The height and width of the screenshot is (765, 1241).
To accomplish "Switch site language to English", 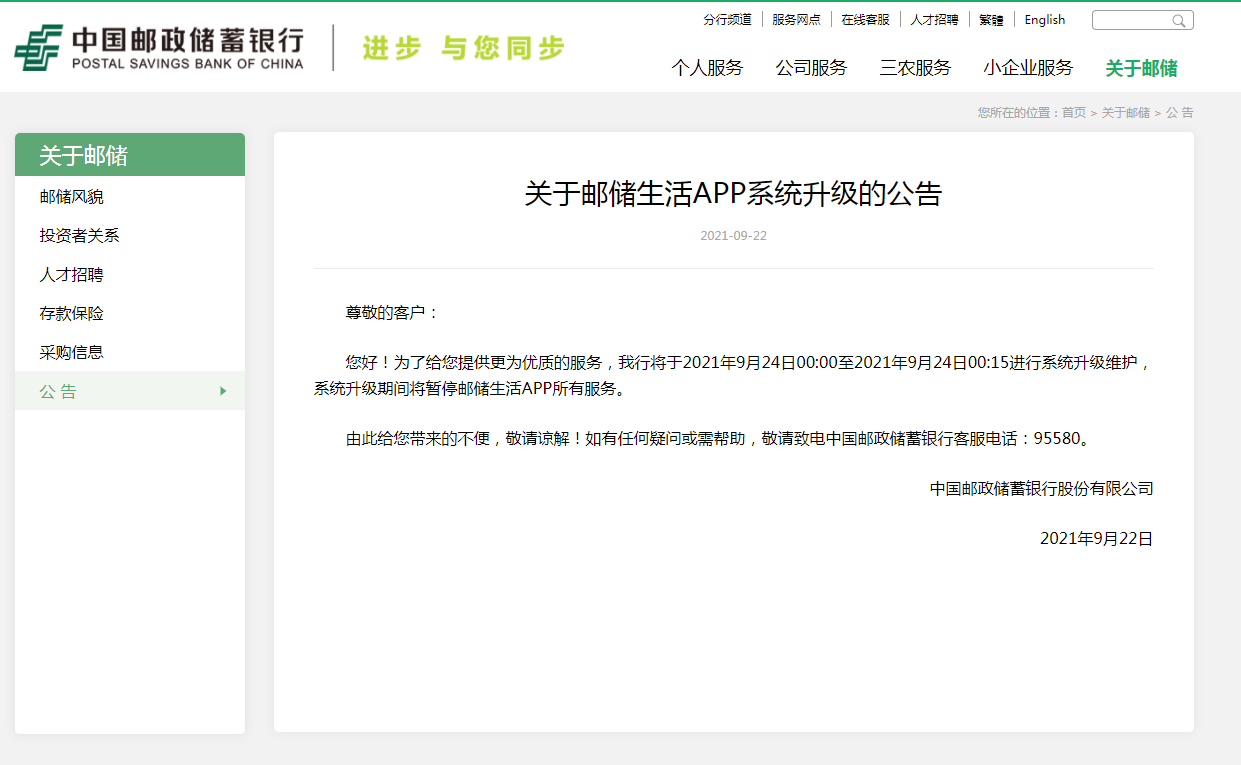I will [x=1044, y=20].
